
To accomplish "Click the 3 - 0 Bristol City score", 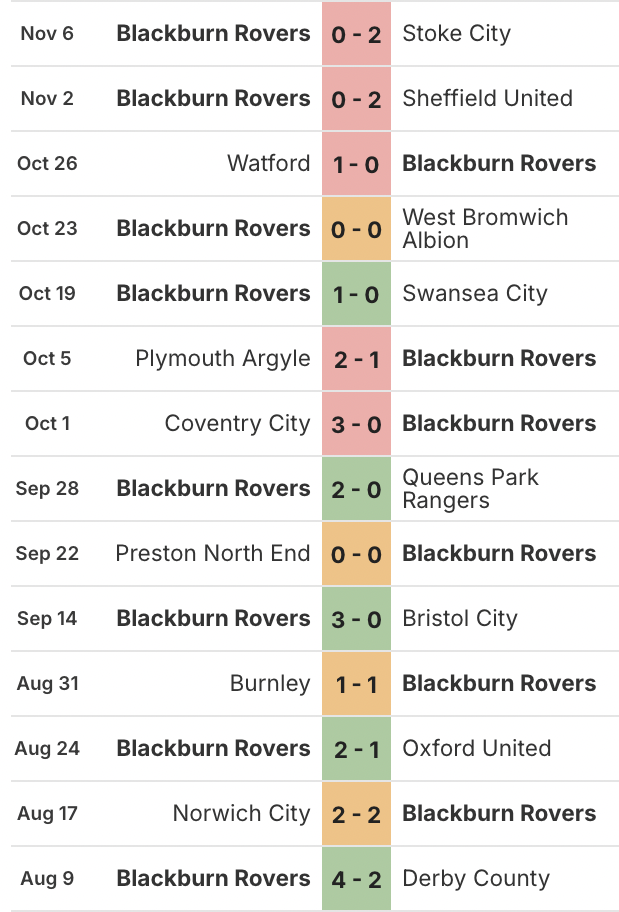I will [x=356, y=619].
